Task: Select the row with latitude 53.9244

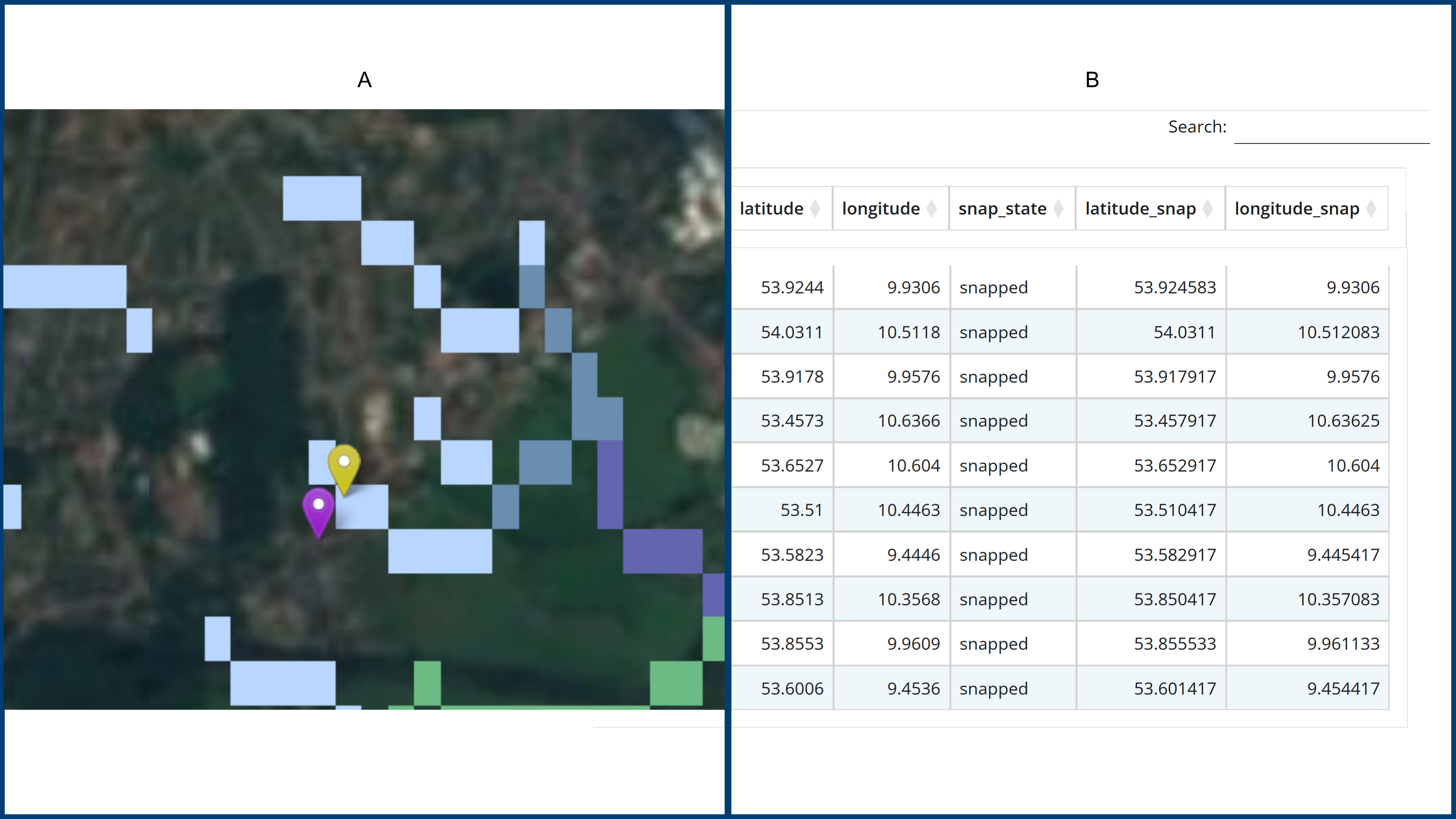Action: pos(1060,287)
